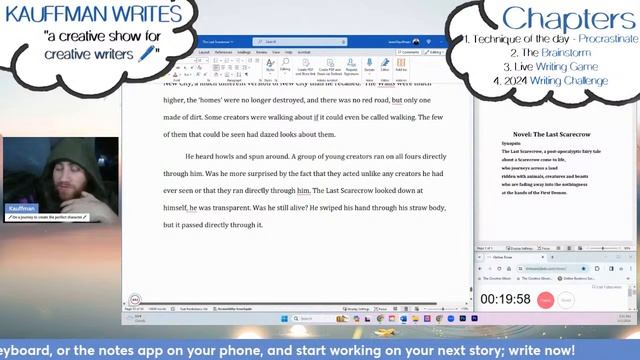Open the user account profile picture
The width and height of the screenshot is (640, 360).
[x=416, y=42]
